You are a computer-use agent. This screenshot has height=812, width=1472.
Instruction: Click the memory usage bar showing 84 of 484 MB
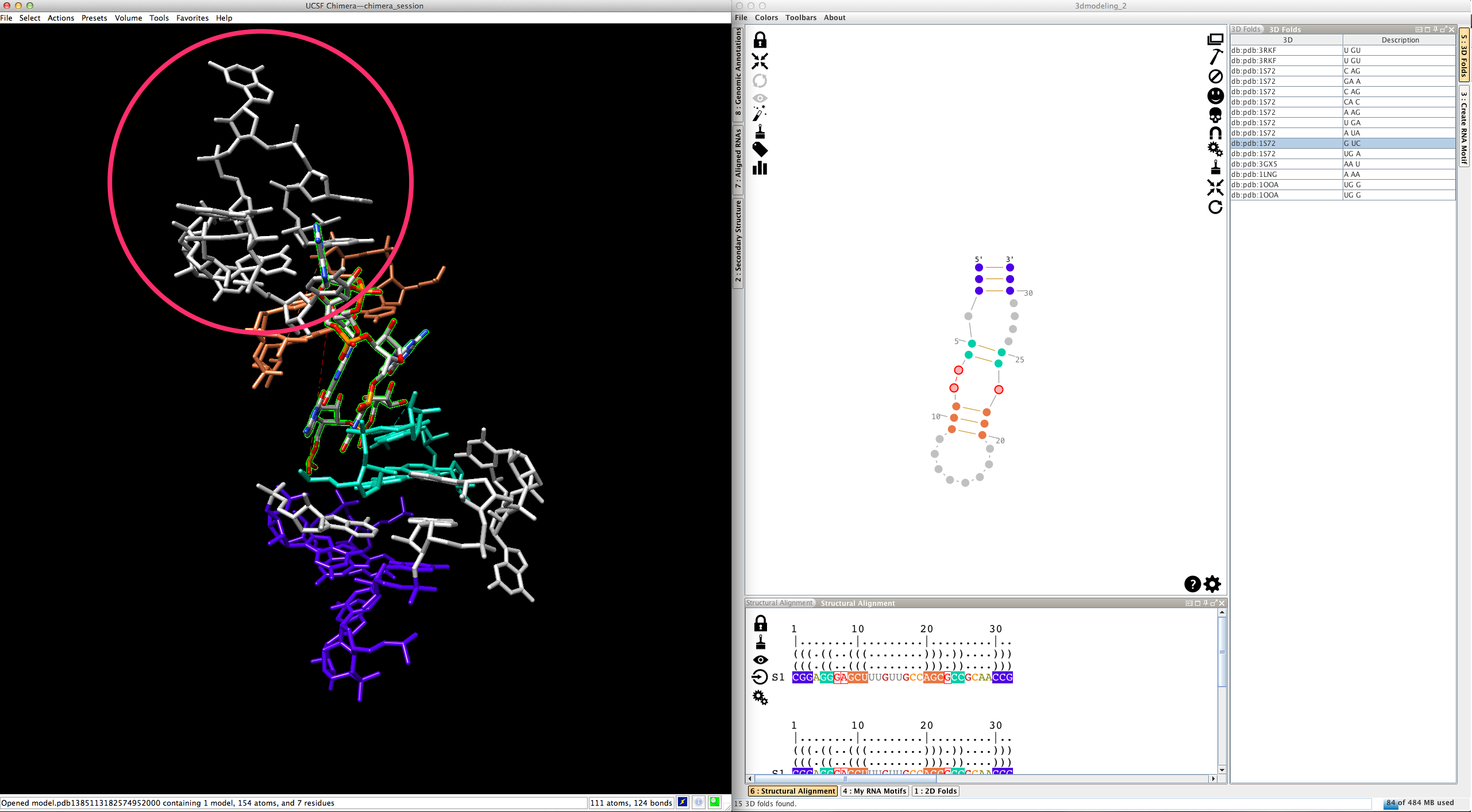(x=1419, y=803)
